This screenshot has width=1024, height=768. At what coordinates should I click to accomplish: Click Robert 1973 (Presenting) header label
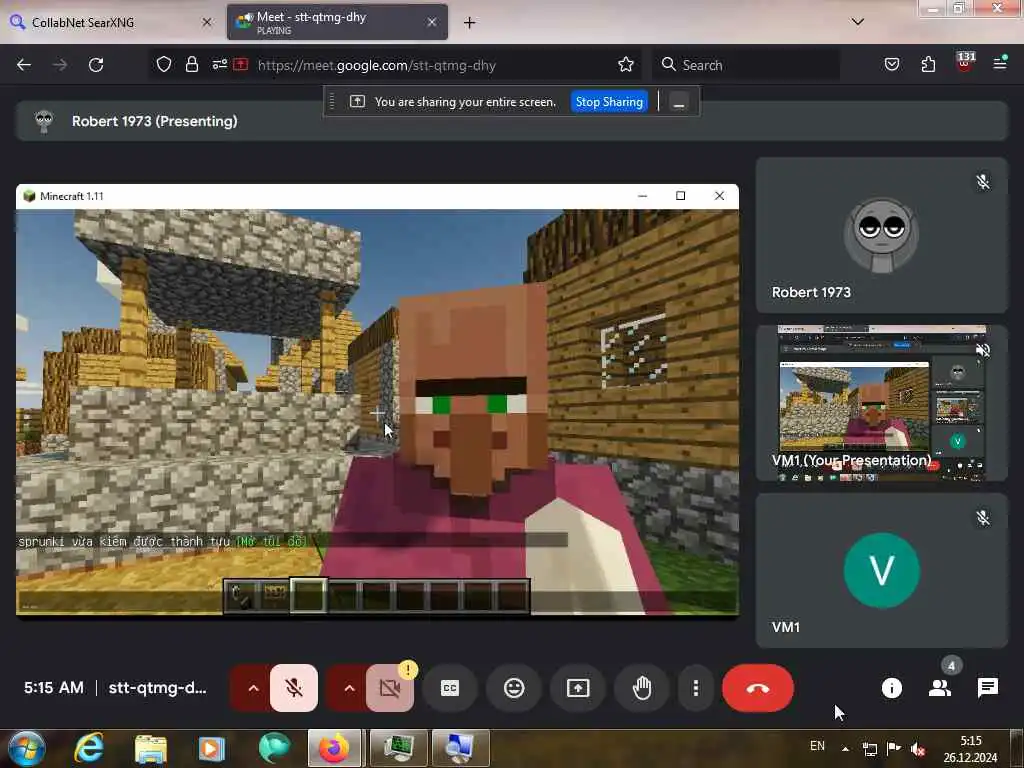pyautogui.click(x=155, y=121)
